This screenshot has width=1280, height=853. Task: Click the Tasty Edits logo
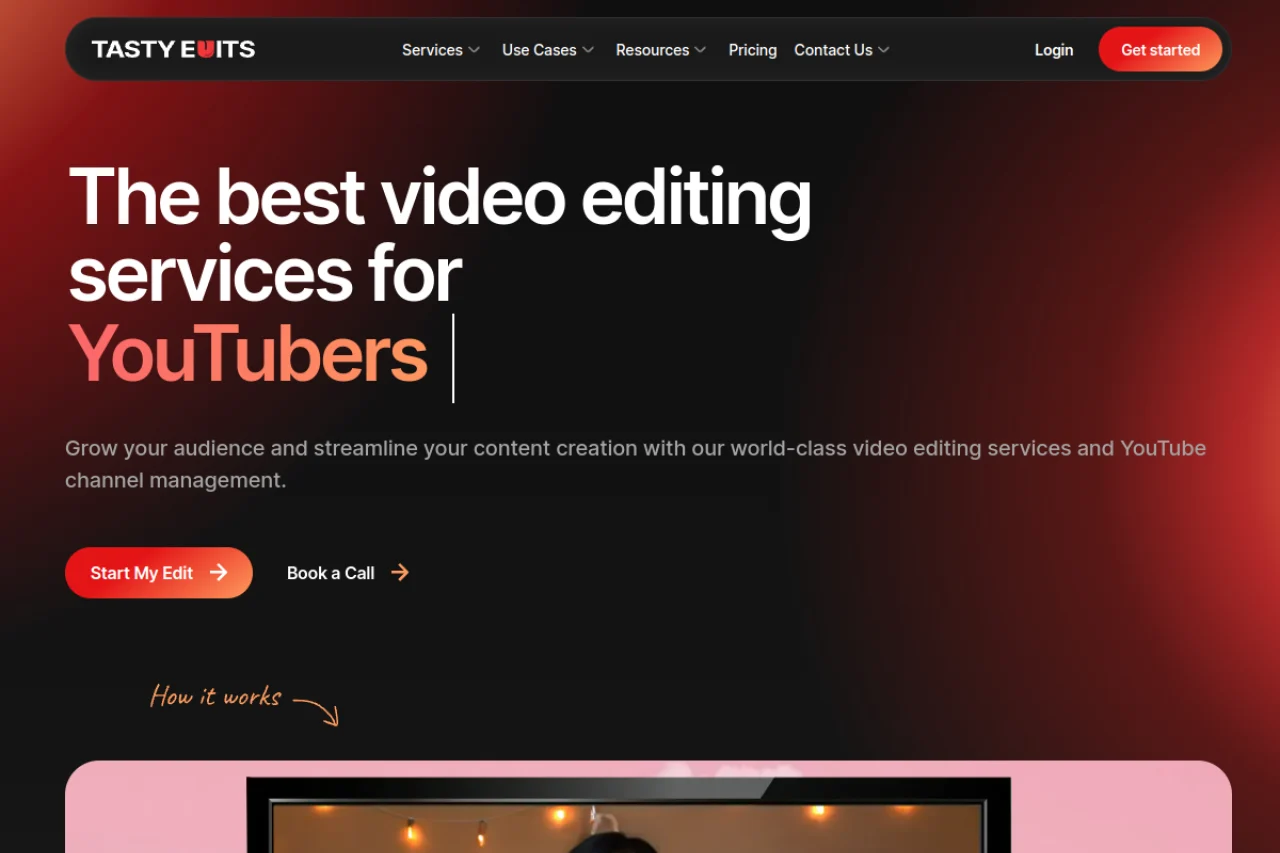click(173, 49)
